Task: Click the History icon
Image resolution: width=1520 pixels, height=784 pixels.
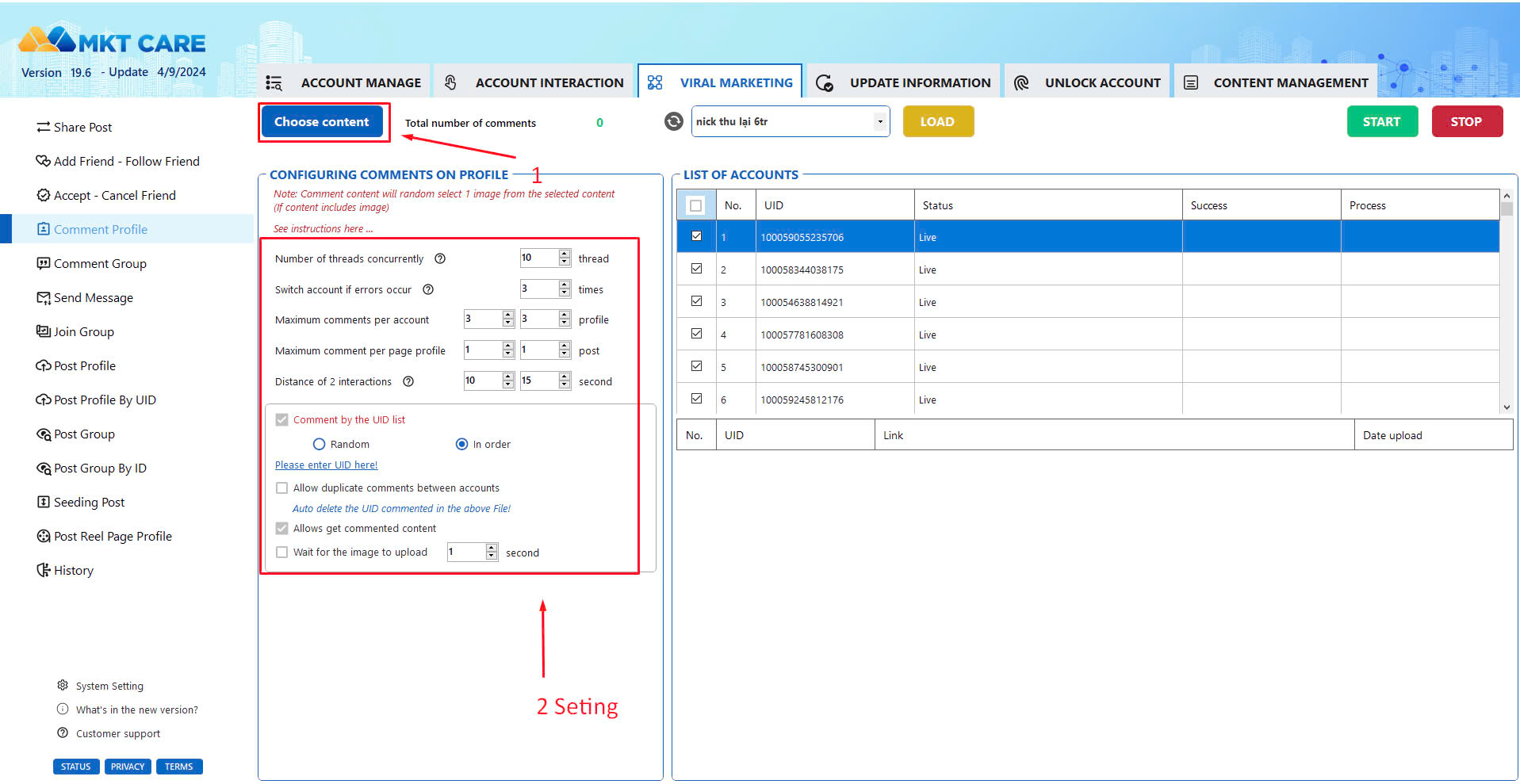Action: [x=44, y=570]
